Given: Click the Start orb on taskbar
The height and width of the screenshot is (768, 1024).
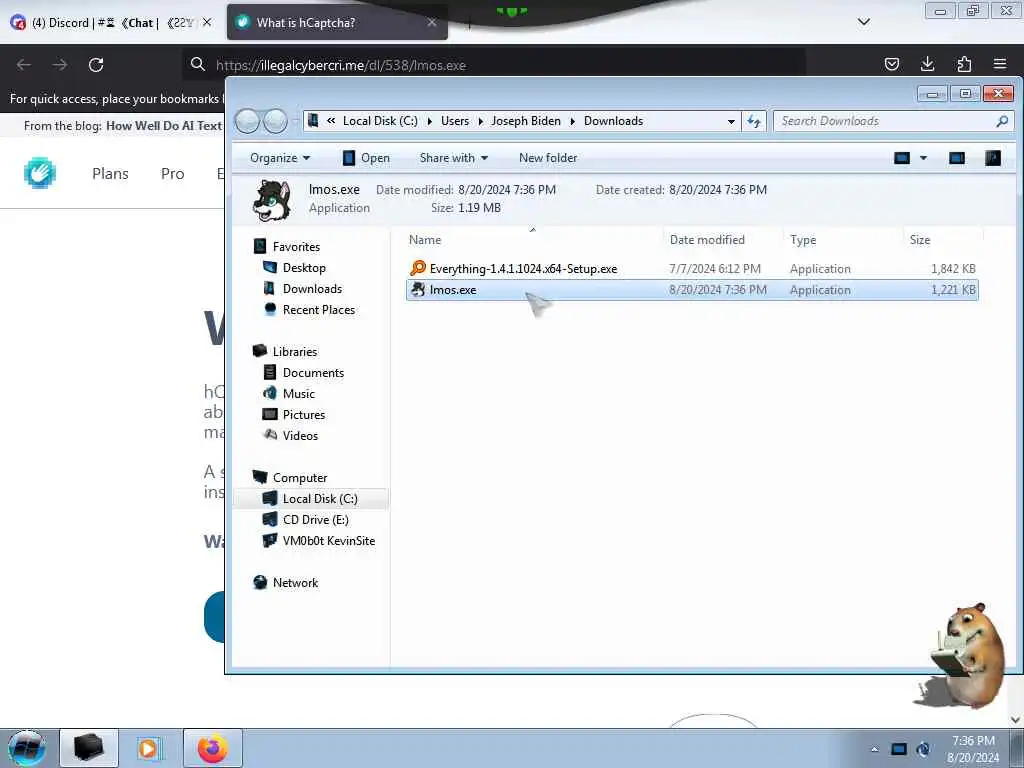Looking at the screenshot, I should coord(27,748).
